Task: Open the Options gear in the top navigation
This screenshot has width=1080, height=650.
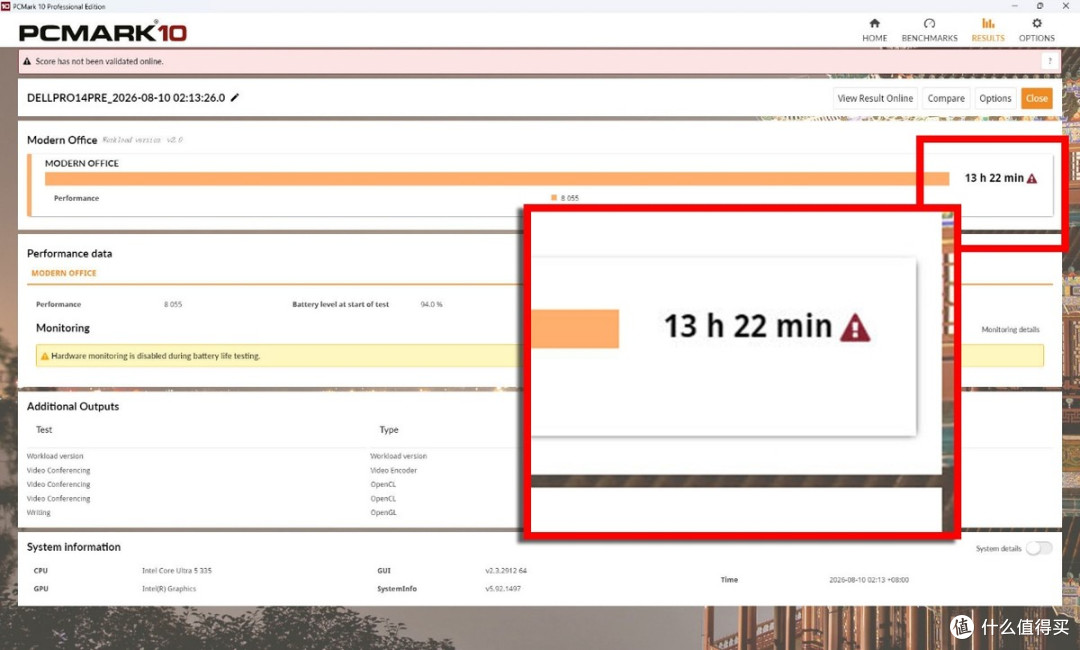Action: 1037,30
